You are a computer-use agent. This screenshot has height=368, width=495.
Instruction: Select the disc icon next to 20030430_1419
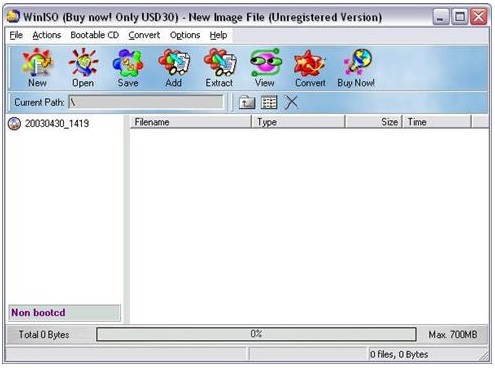14,124
